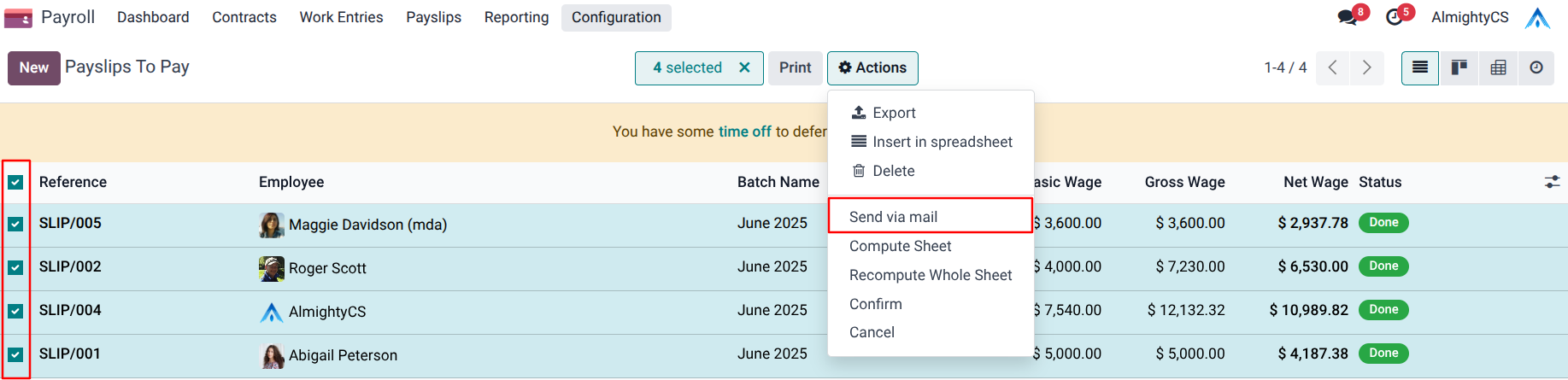Follow the time off link
This screenshot has height=380, width=1568.
tap(744, 132)
